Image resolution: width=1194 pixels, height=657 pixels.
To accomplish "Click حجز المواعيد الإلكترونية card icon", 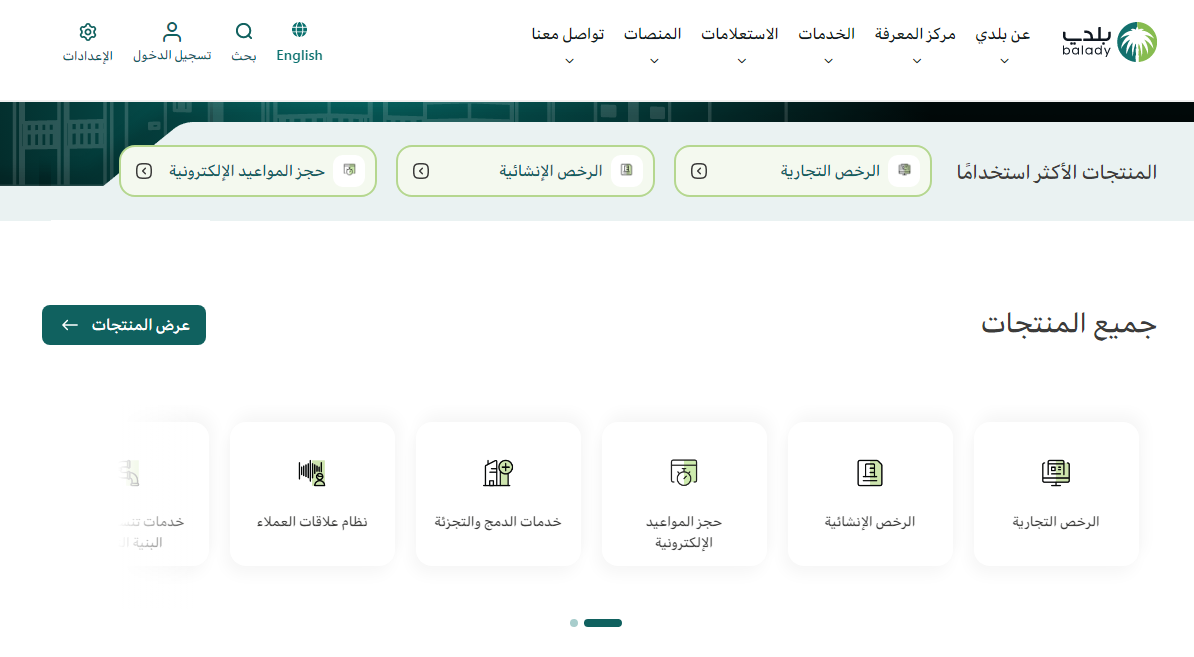I will click(x=684, y=473).
